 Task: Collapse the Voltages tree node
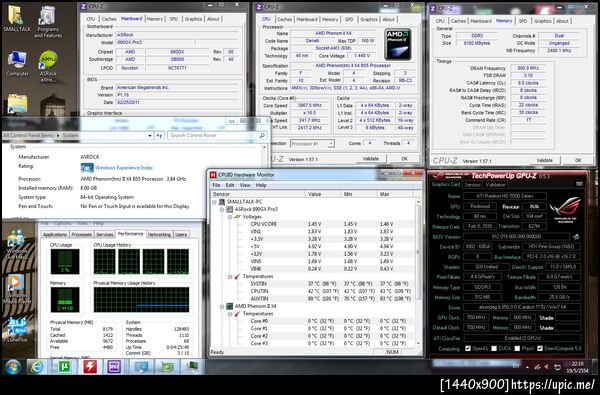(x=230, y=217)
